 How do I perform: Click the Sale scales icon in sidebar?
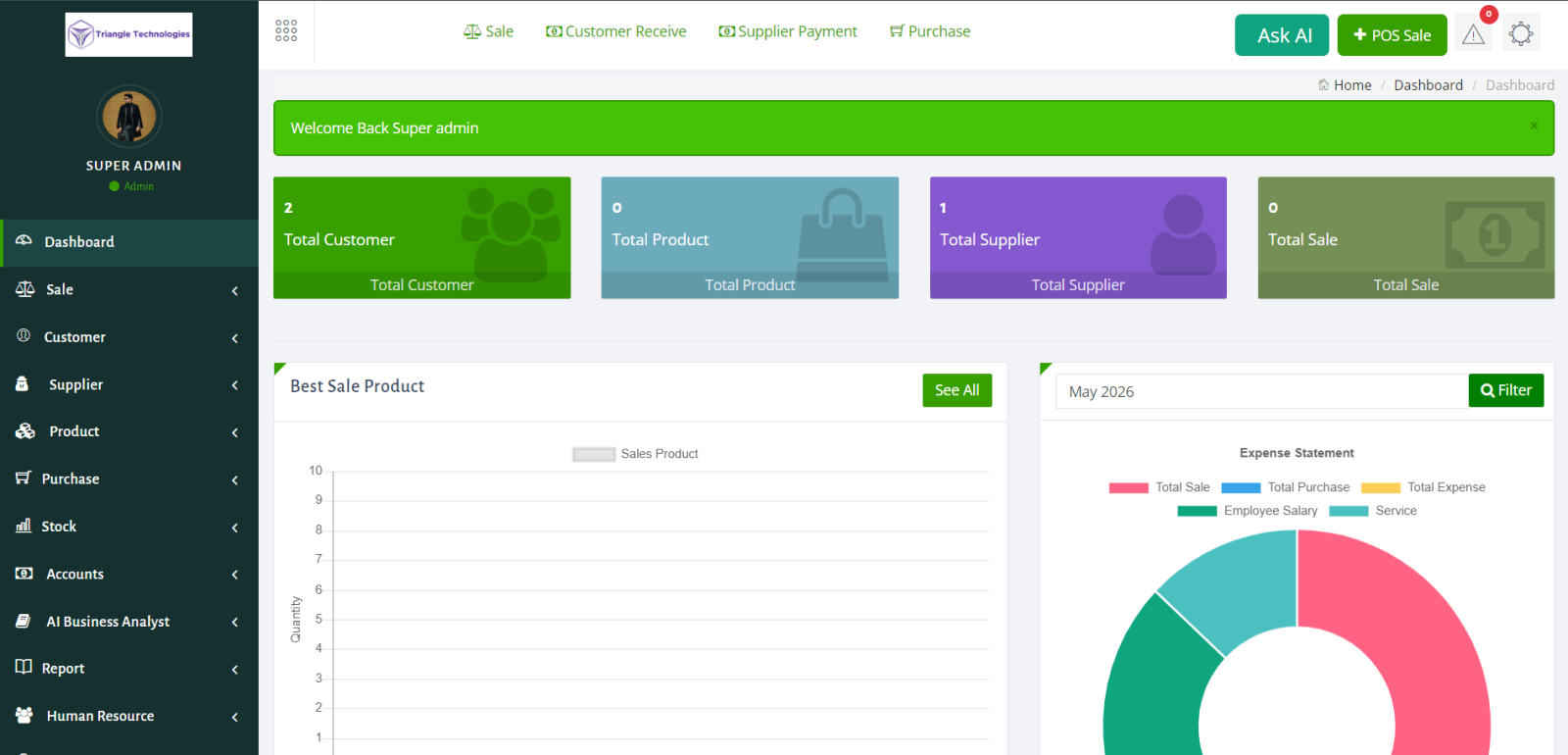point(25,289)
